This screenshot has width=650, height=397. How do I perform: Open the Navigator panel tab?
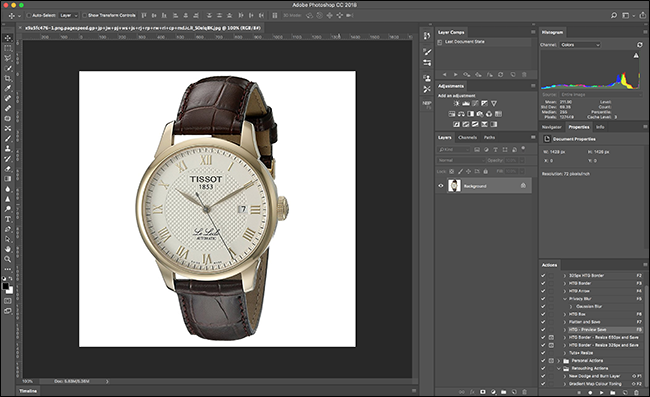coord(551,127)
